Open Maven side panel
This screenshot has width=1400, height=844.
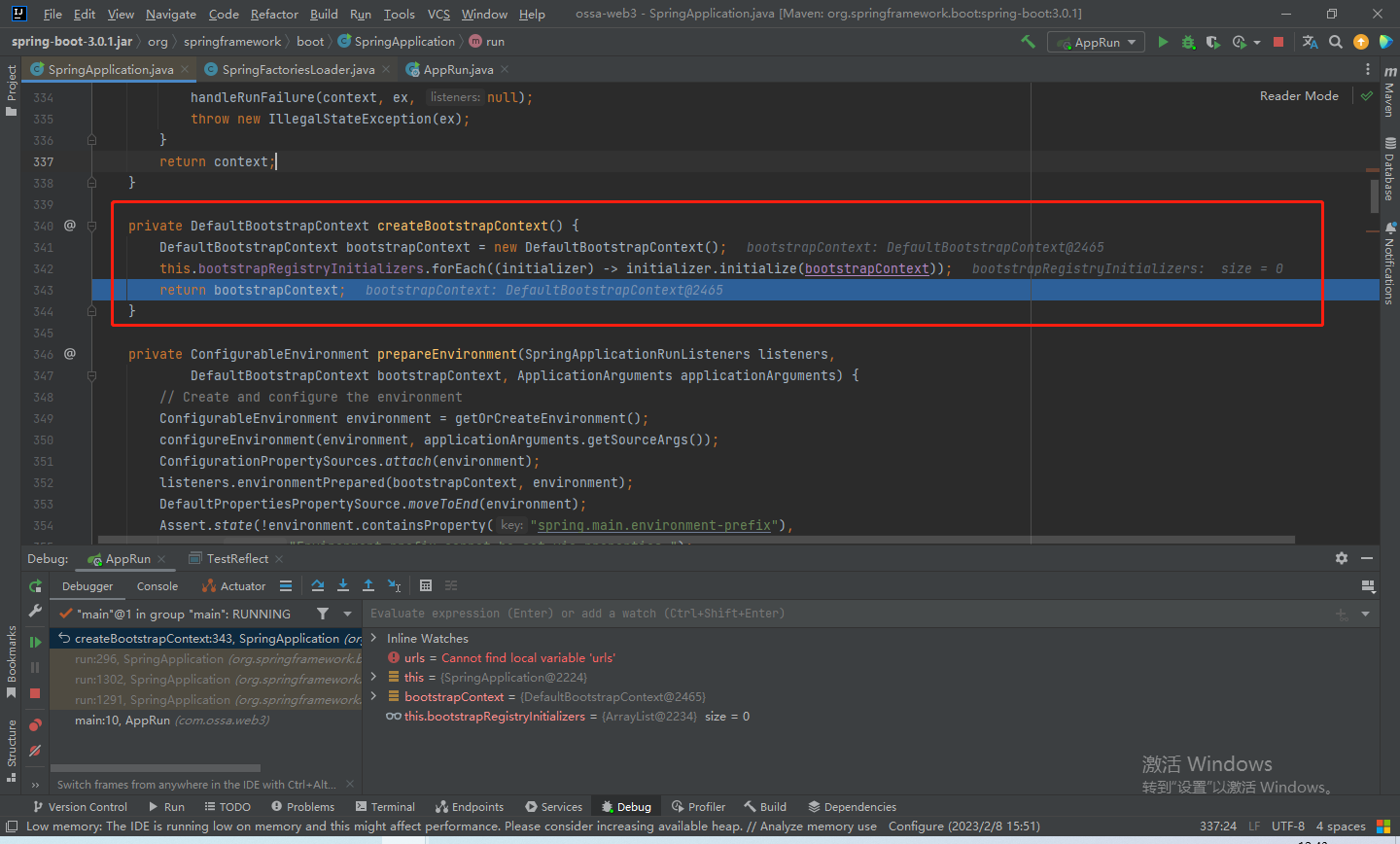pos(1389,91)
